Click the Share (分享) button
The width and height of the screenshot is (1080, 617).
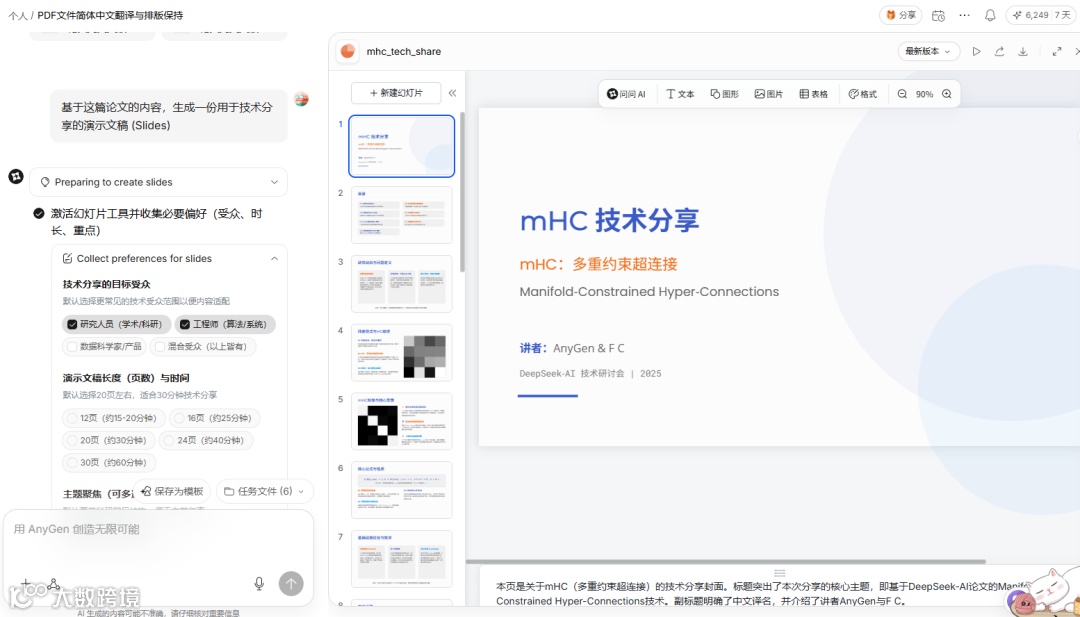[900, 15]
